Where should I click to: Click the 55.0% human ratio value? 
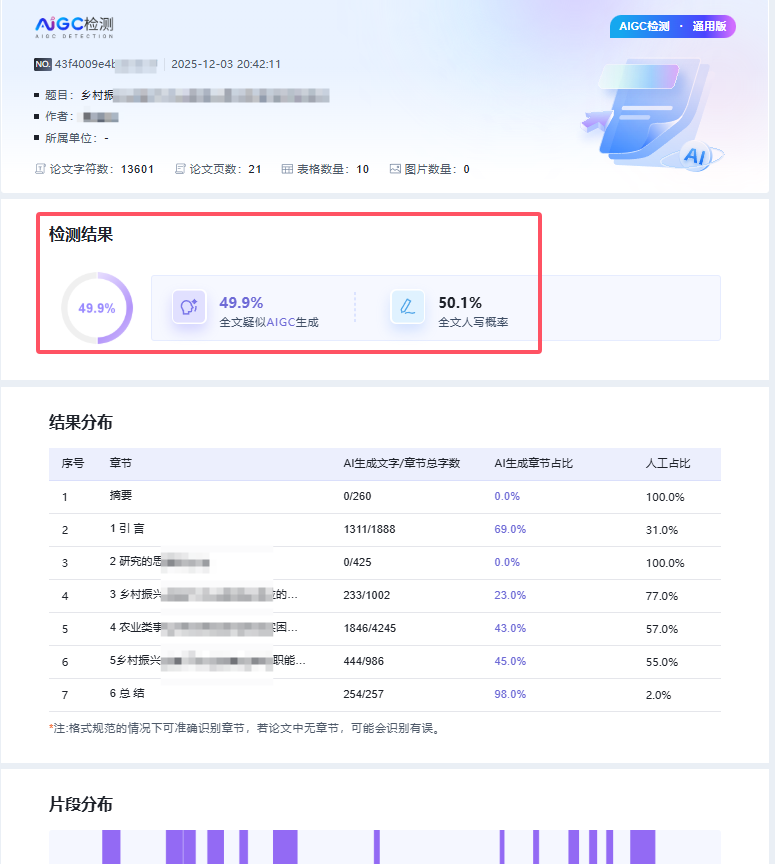pyautogui.click(x=662, y=662)
